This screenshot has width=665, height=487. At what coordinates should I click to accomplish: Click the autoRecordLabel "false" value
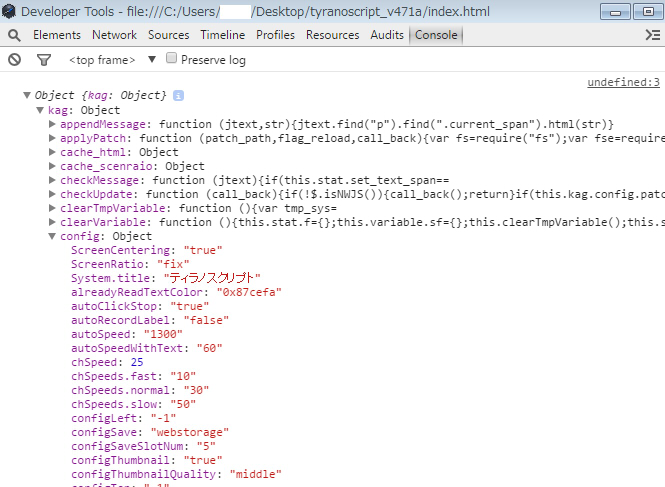[206, 320]
